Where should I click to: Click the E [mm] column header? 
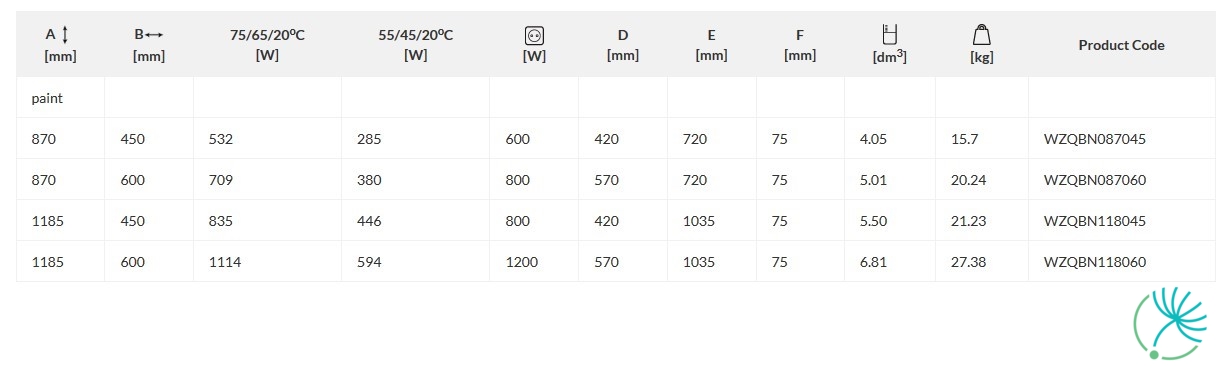coord(711,45)
